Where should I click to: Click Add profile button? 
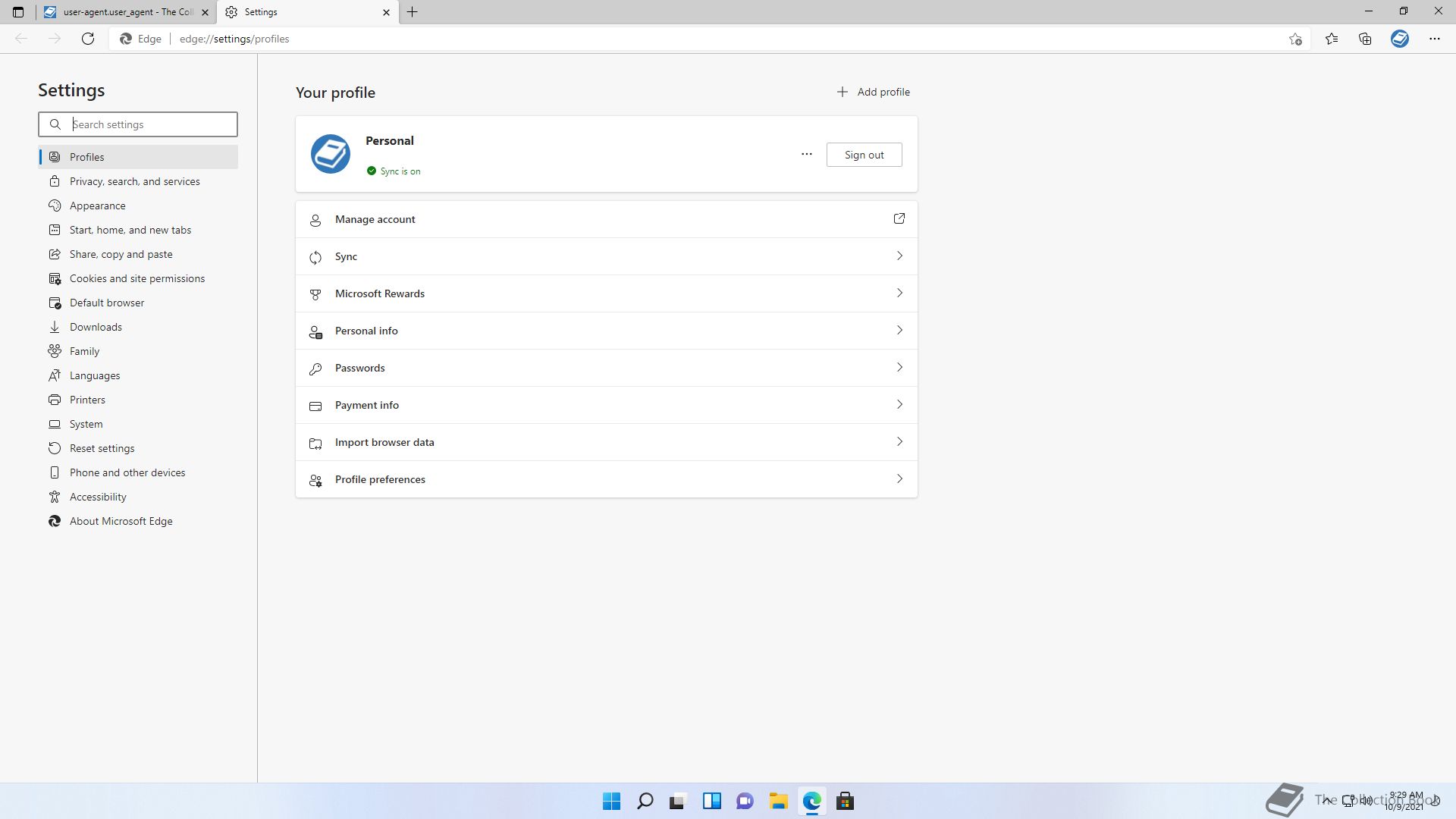click(x=873, y=92)
